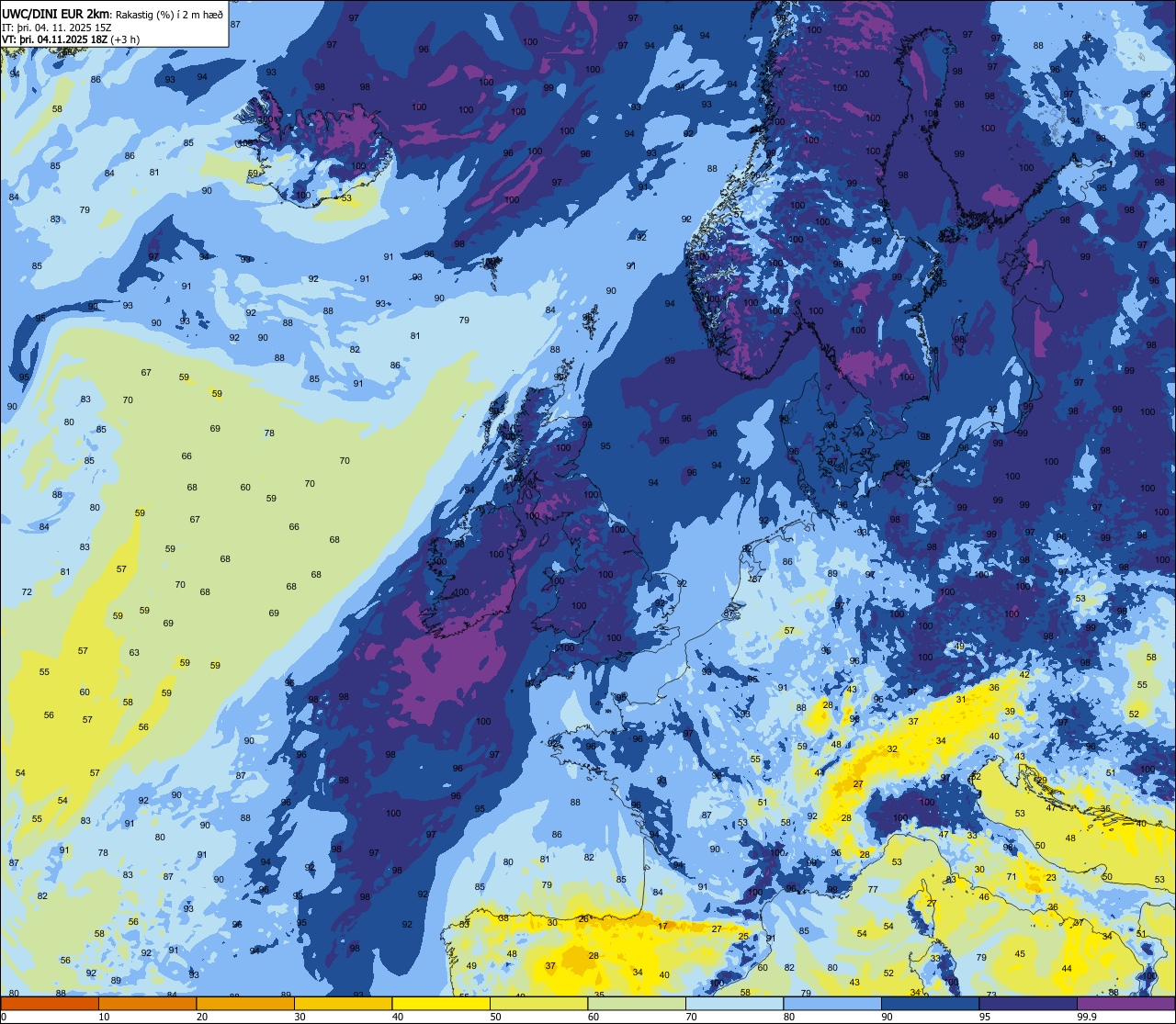
Task: Click the legend tick label "99.9"
Action: (x=1087, y=1017)
